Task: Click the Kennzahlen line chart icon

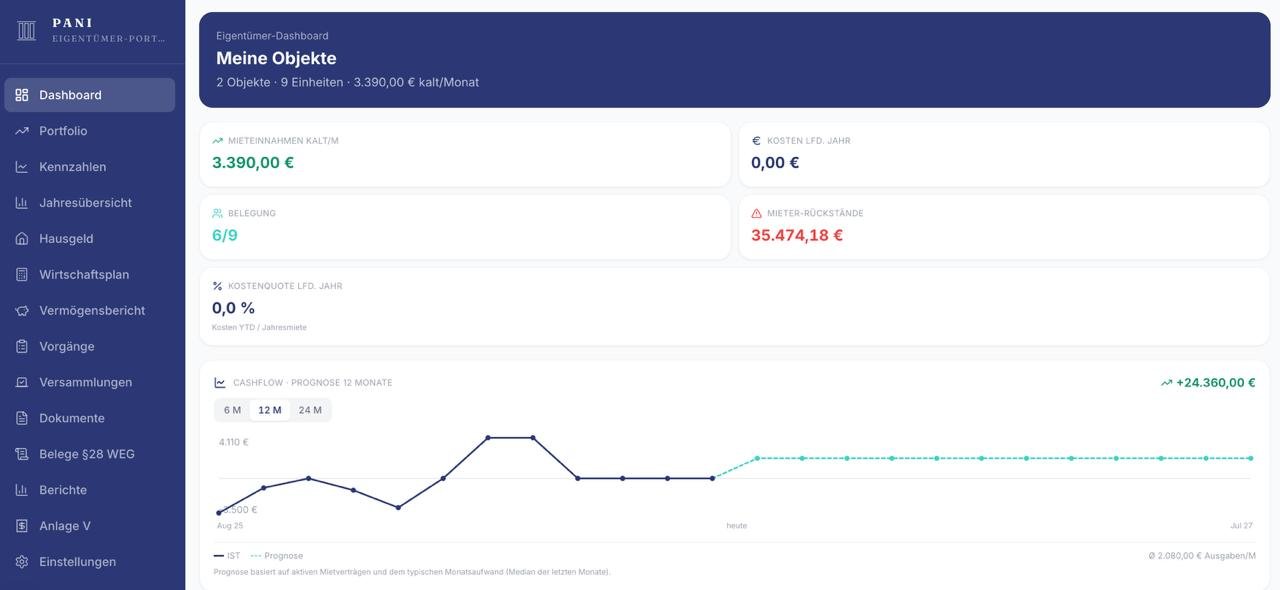Action: point(22,167)
